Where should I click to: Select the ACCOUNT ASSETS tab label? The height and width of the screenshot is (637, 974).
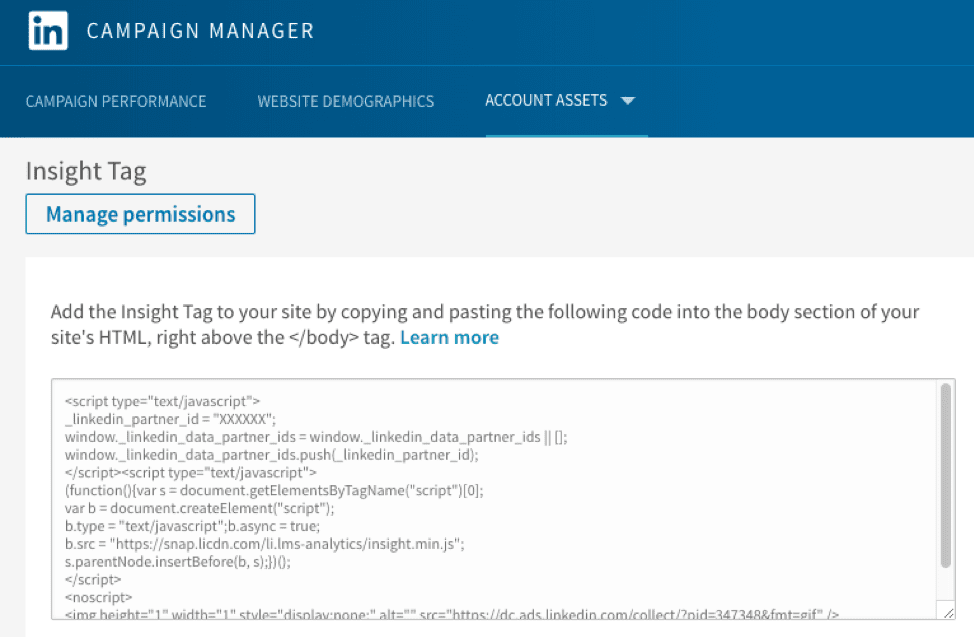tap(545, 100)
